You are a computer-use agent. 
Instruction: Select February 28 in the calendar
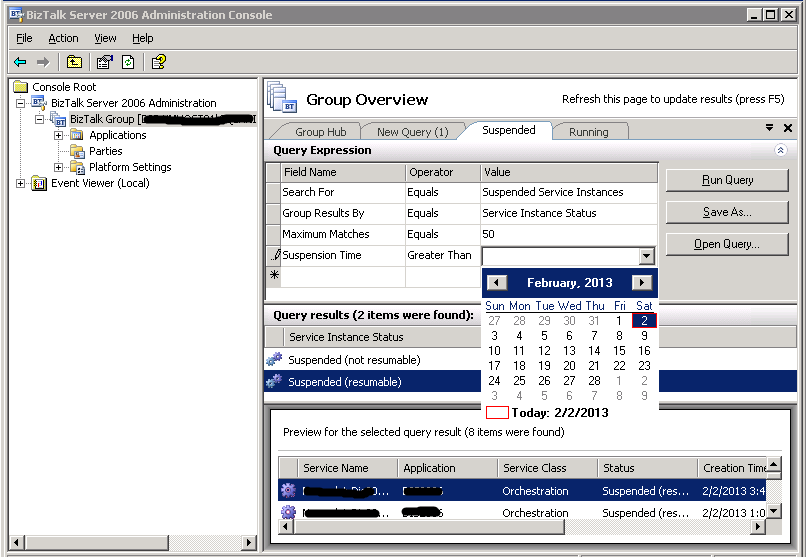click(x=594, y=381)
